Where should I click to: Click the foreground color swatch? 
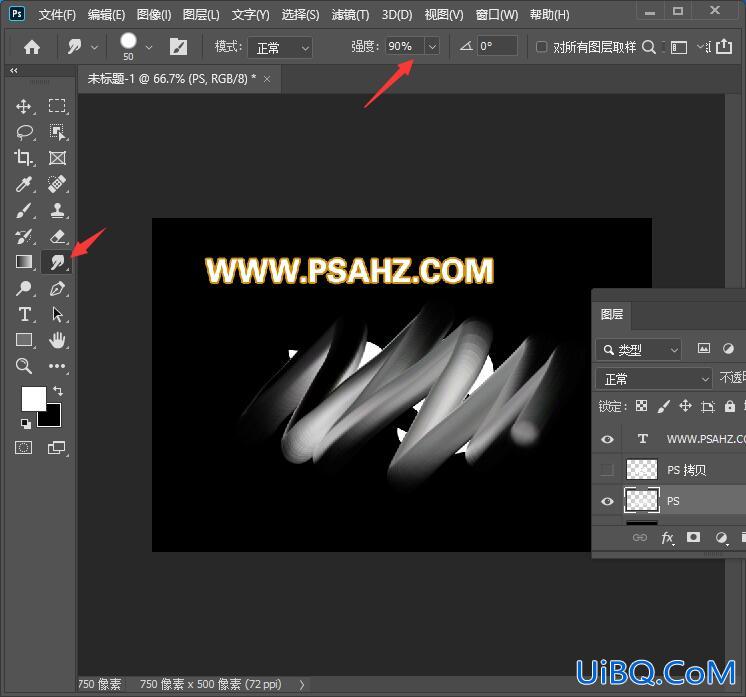coord(33,398)
